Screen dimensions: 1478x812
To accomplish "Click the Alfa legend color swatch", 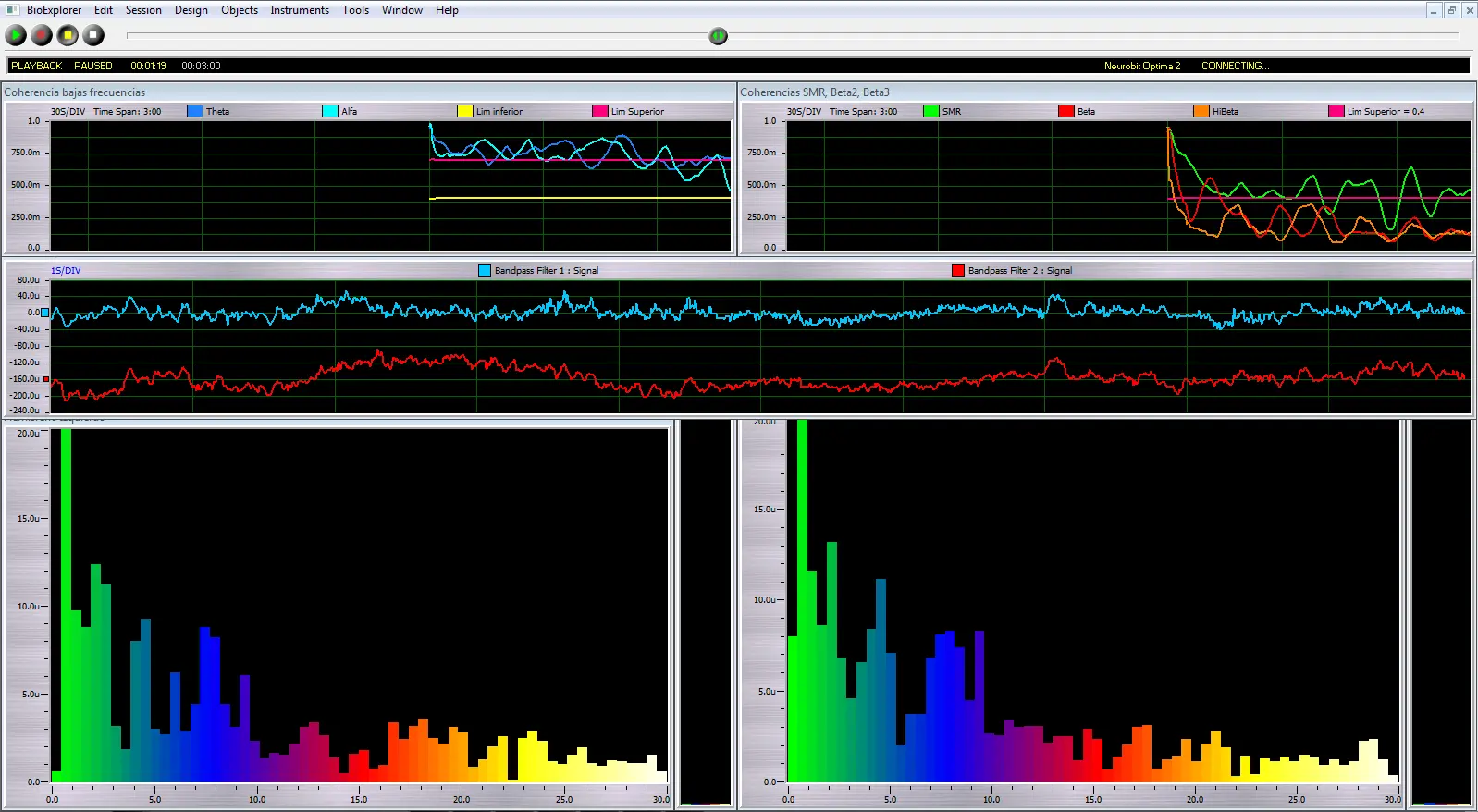I will (330, 111).
